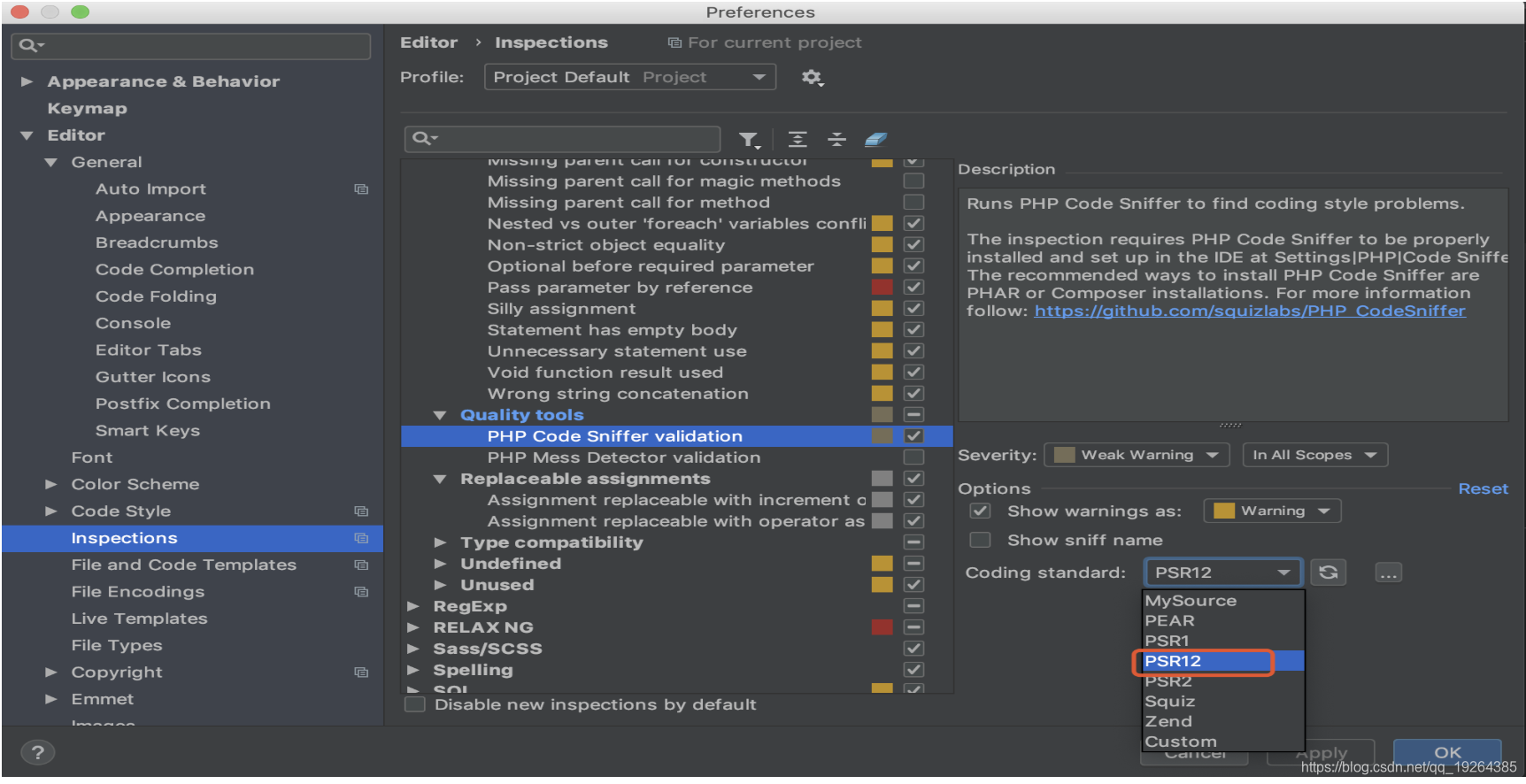Choose PSR1 from the dropdown list
1526x784 pixels.
click(x=1223, y=642)
